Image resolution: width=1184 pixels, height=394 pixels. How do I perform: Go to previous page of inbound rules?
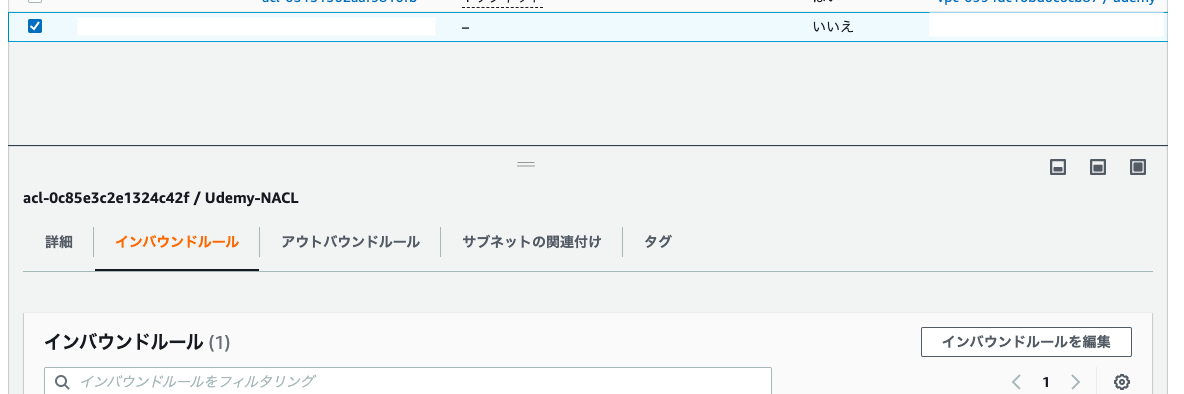point(1016,382)
